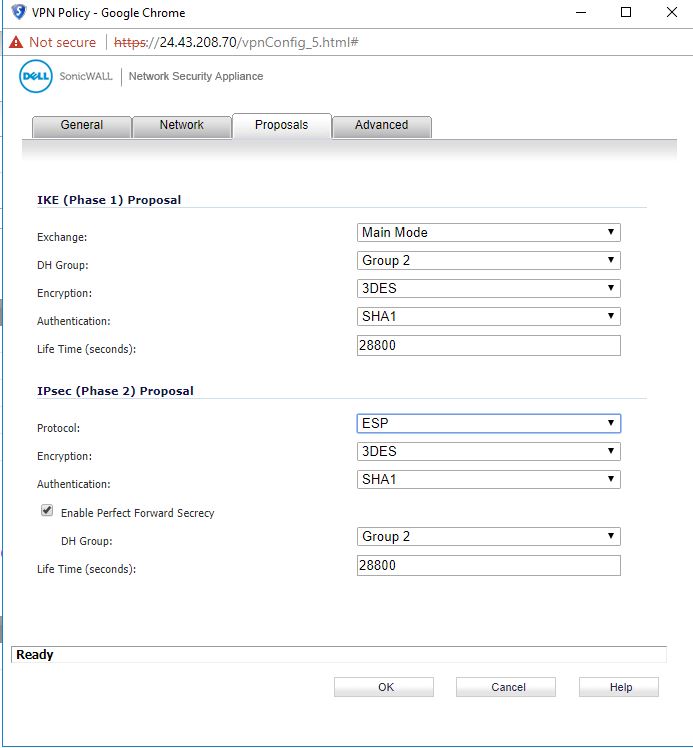Open the Exchange mode dropdown

(x=488, y=233)
